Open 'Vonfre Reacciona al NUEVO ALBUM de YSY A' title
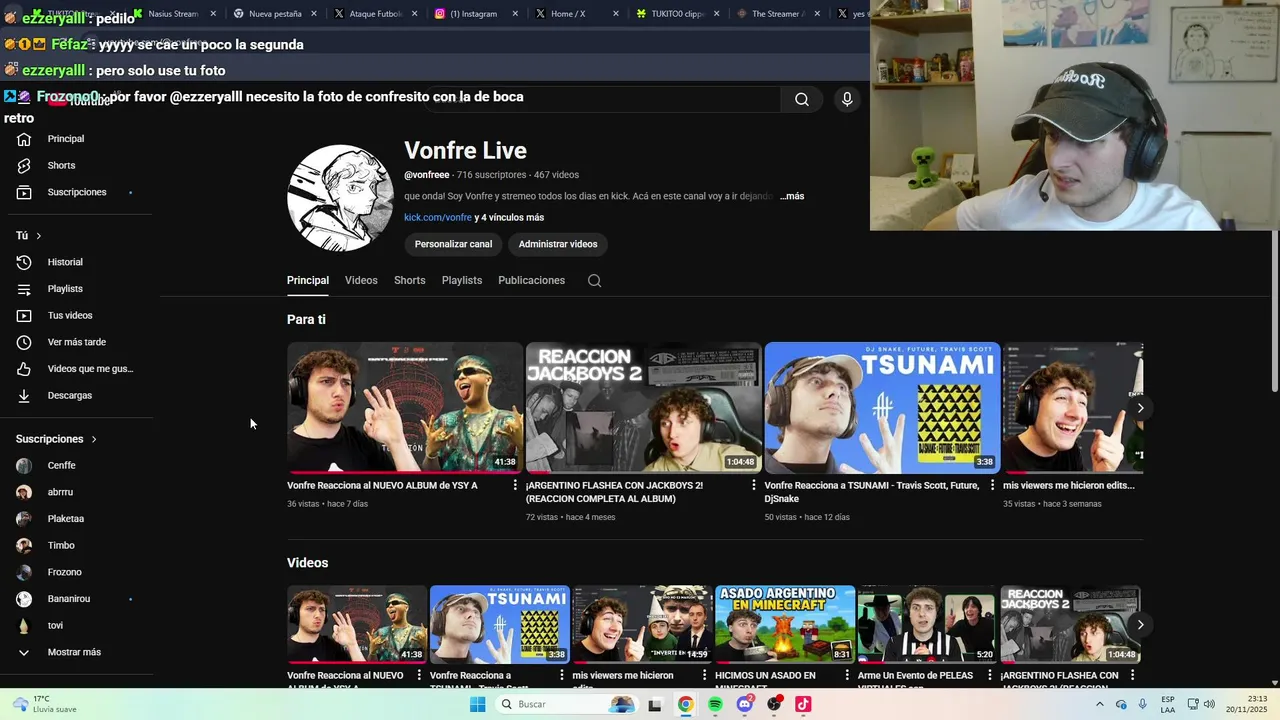1280x720 pixels. pos(382,485)
